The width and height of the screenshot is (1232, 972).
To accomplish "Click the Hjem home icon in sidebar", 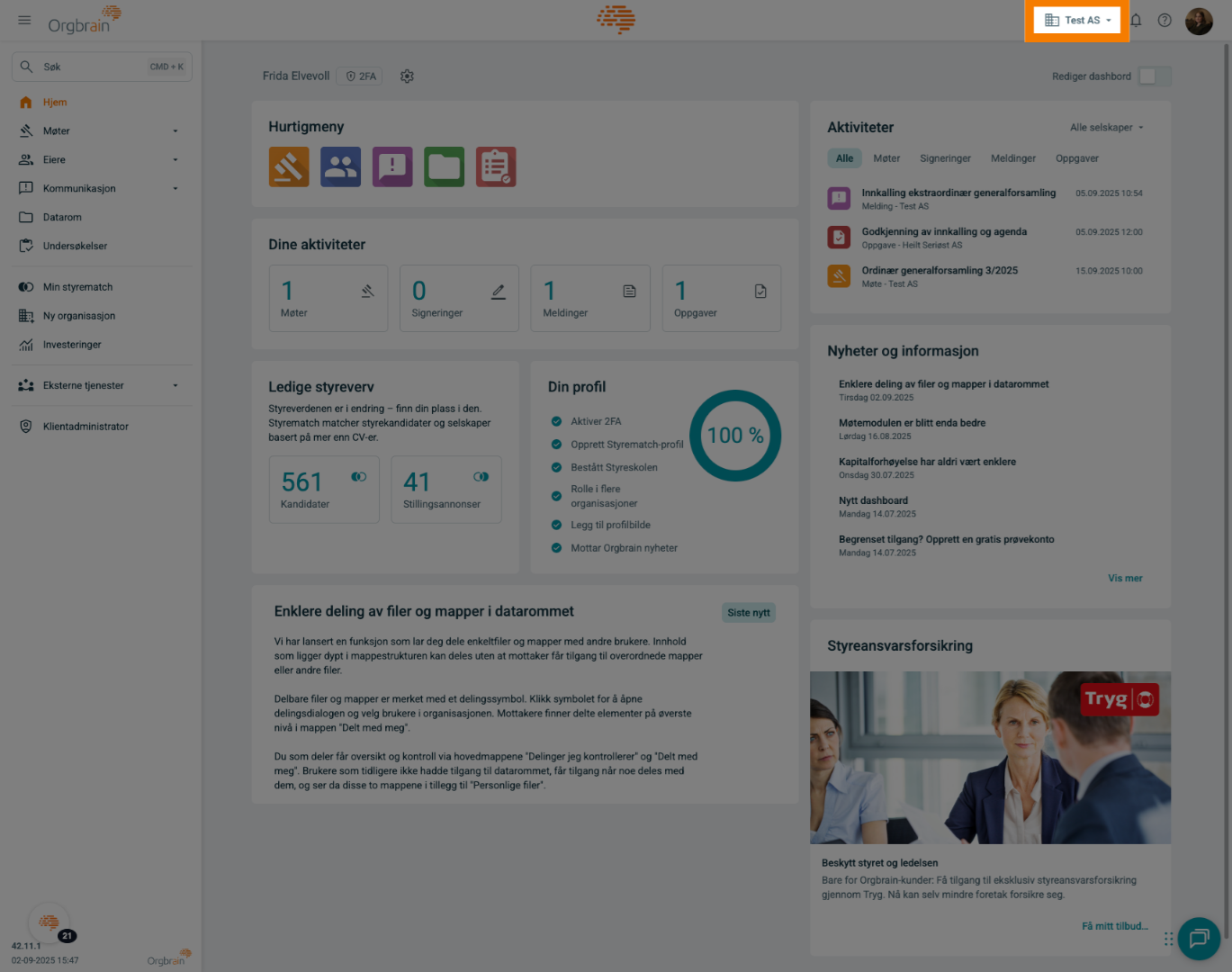I will click(26, 103).
